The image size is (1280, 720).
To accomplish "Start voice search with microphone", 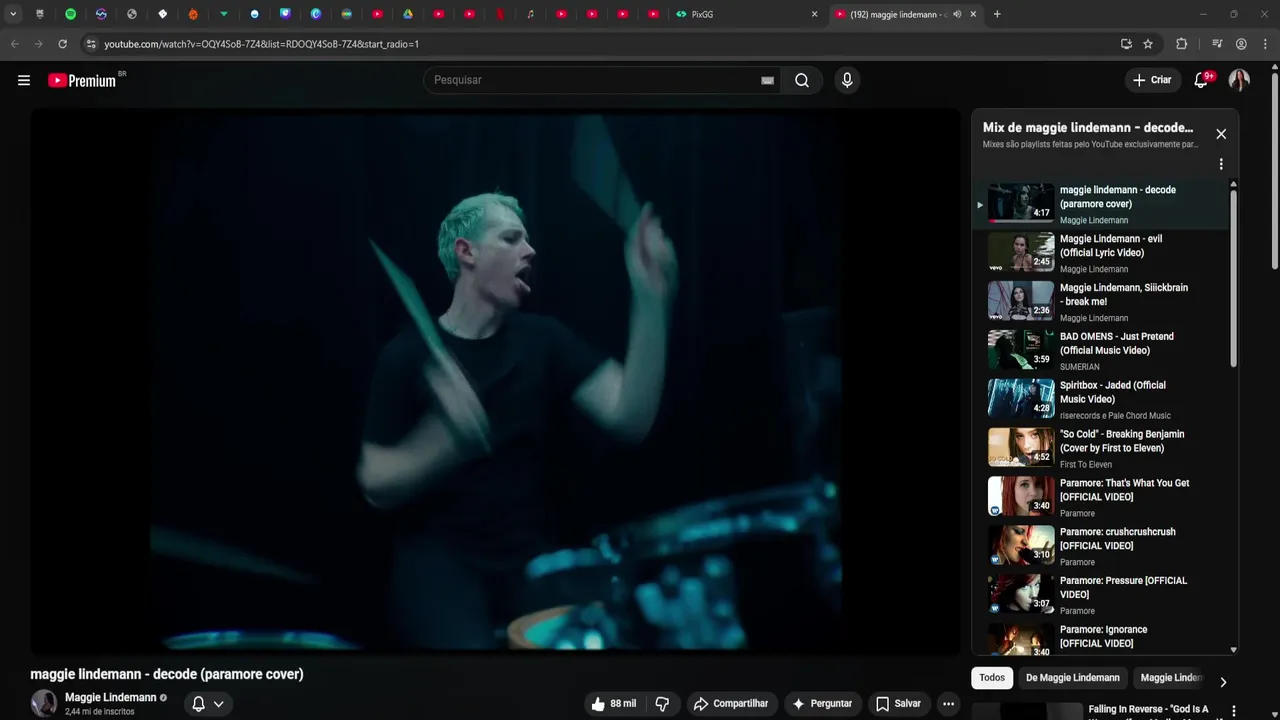I will pyautogui.click(x=847, y=80).
